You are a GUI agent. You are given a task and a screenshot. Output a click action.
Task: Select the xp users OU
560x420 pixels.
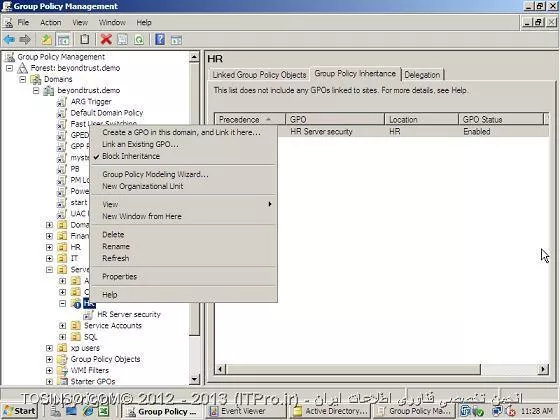coord(85,348)
